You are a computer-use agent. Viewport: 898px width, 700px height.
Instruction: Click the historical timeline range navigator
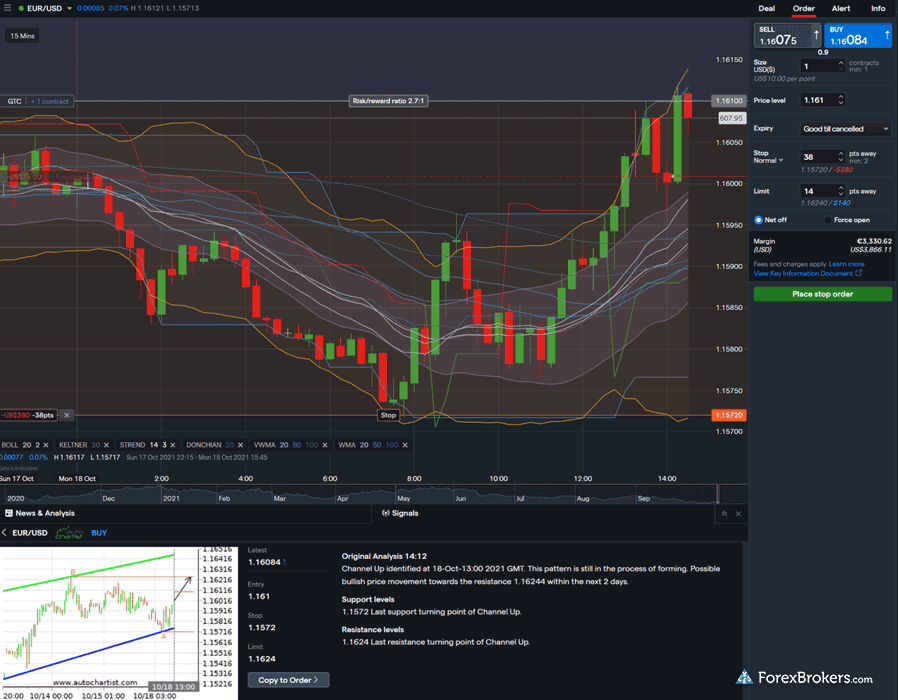pyautogui.click(x=360, y=495)
